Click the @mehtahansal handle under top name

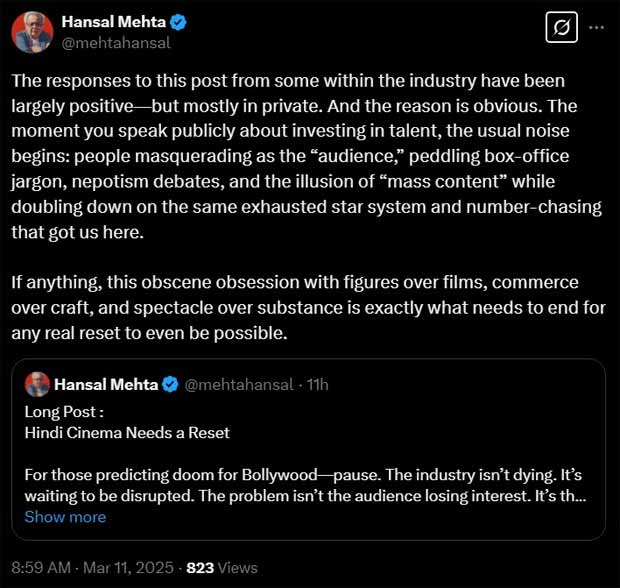pos(116,43)
